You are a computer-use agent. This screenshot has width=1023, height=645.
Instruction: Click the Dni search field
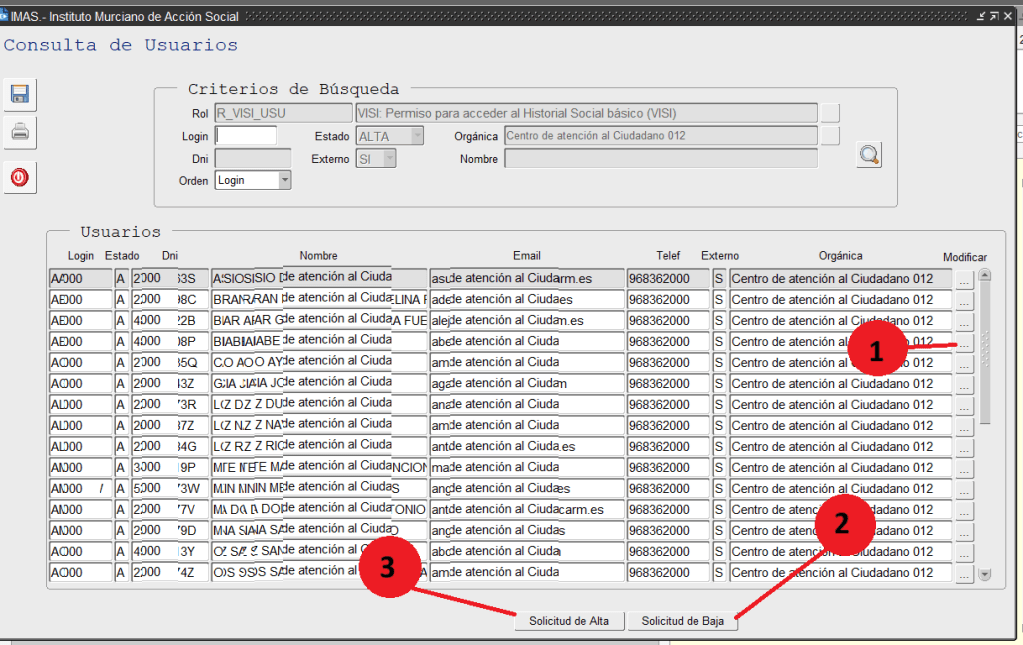coord(252,158)
